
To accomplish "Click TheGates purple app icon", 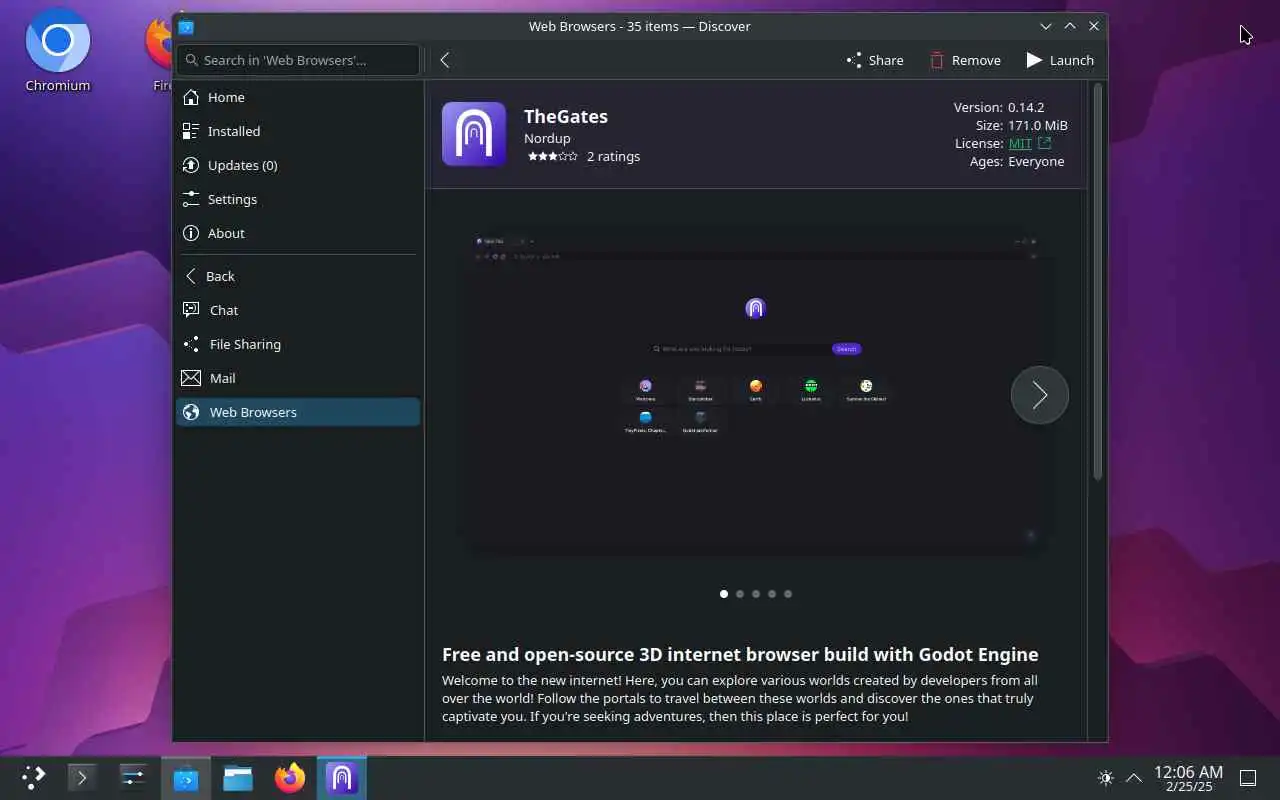I will pyautogui.click(x=474, y=134).
